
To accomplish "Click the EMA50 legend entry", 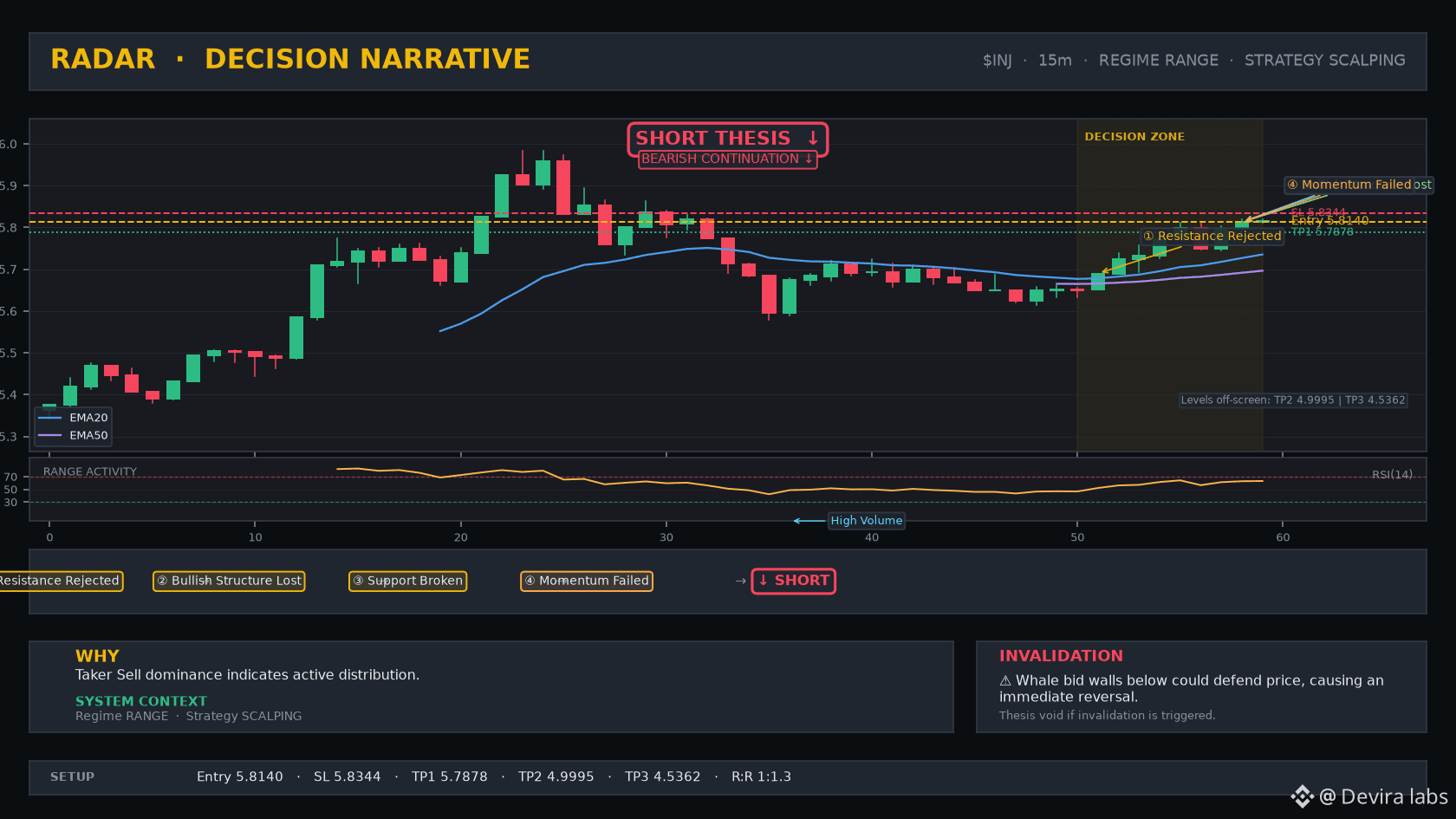I will point(73,436).
